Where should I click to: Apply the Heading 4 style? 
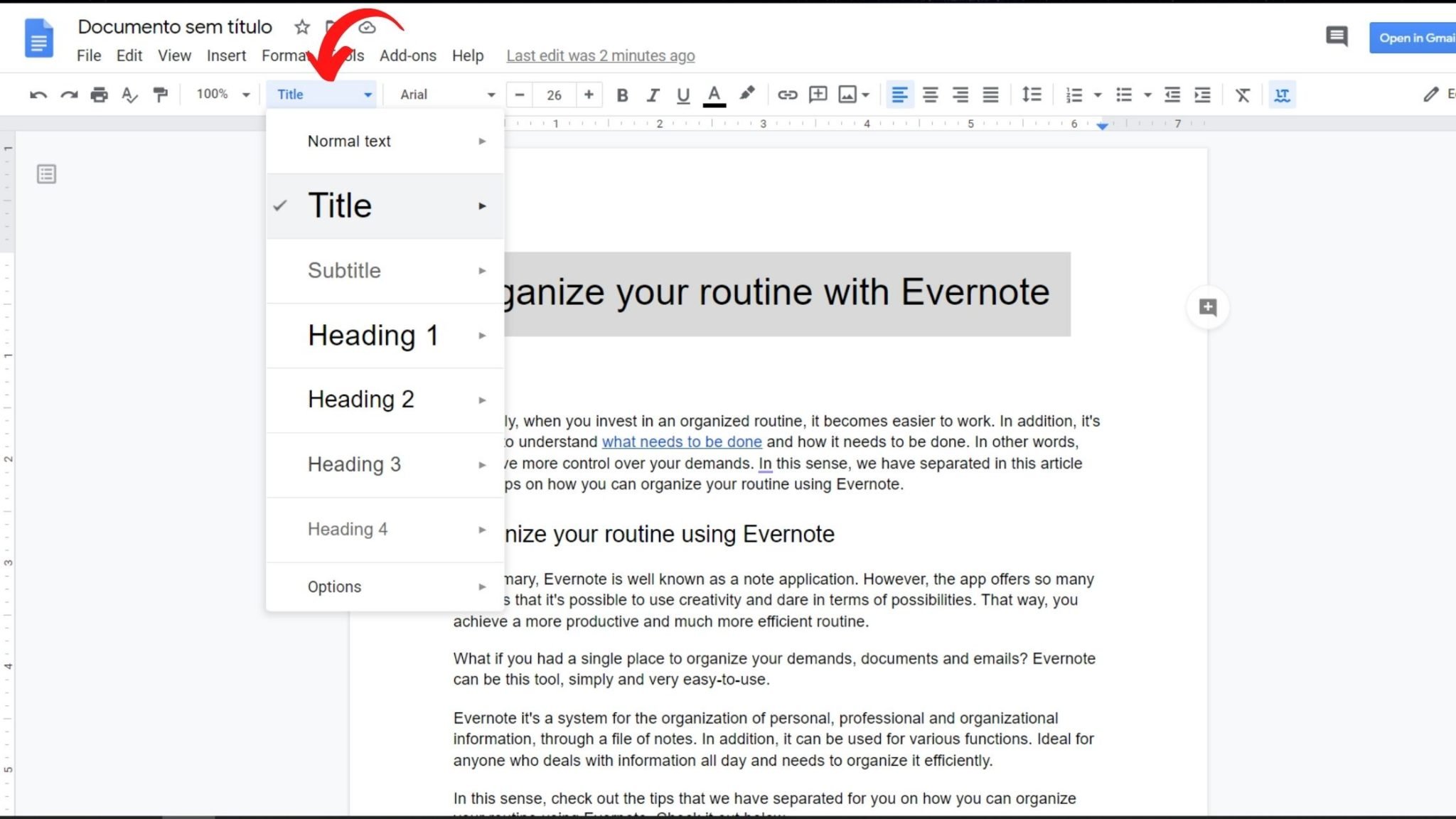(385, 530)
